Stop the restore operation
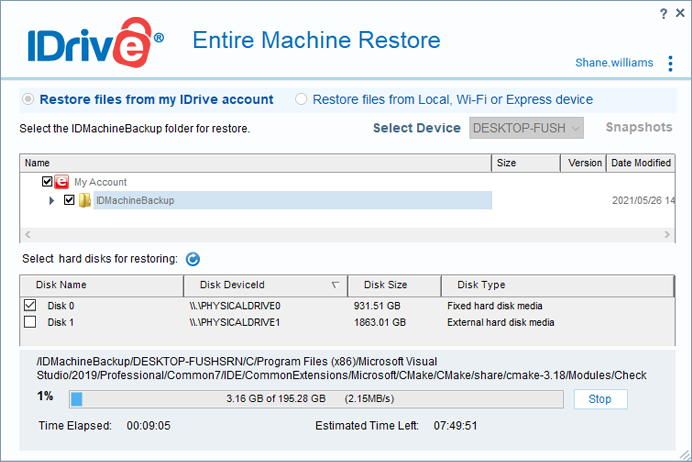This screenshot has width=692, height=462. coord(600,399)
